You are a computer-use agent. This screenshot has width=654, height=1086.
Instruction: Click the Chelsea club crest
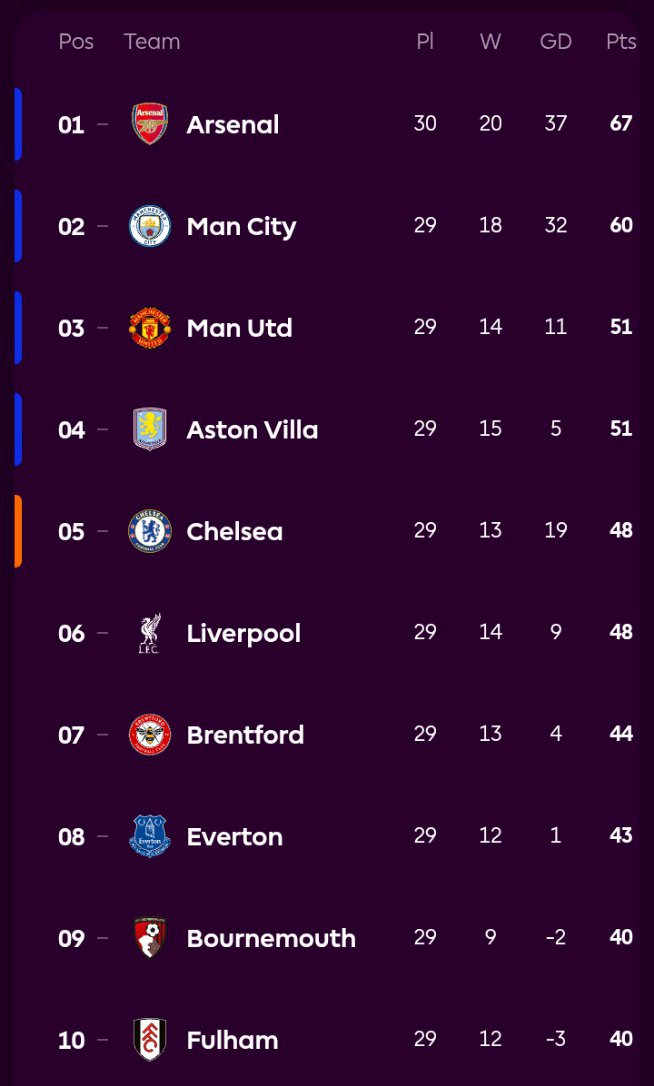click(150, 531)
